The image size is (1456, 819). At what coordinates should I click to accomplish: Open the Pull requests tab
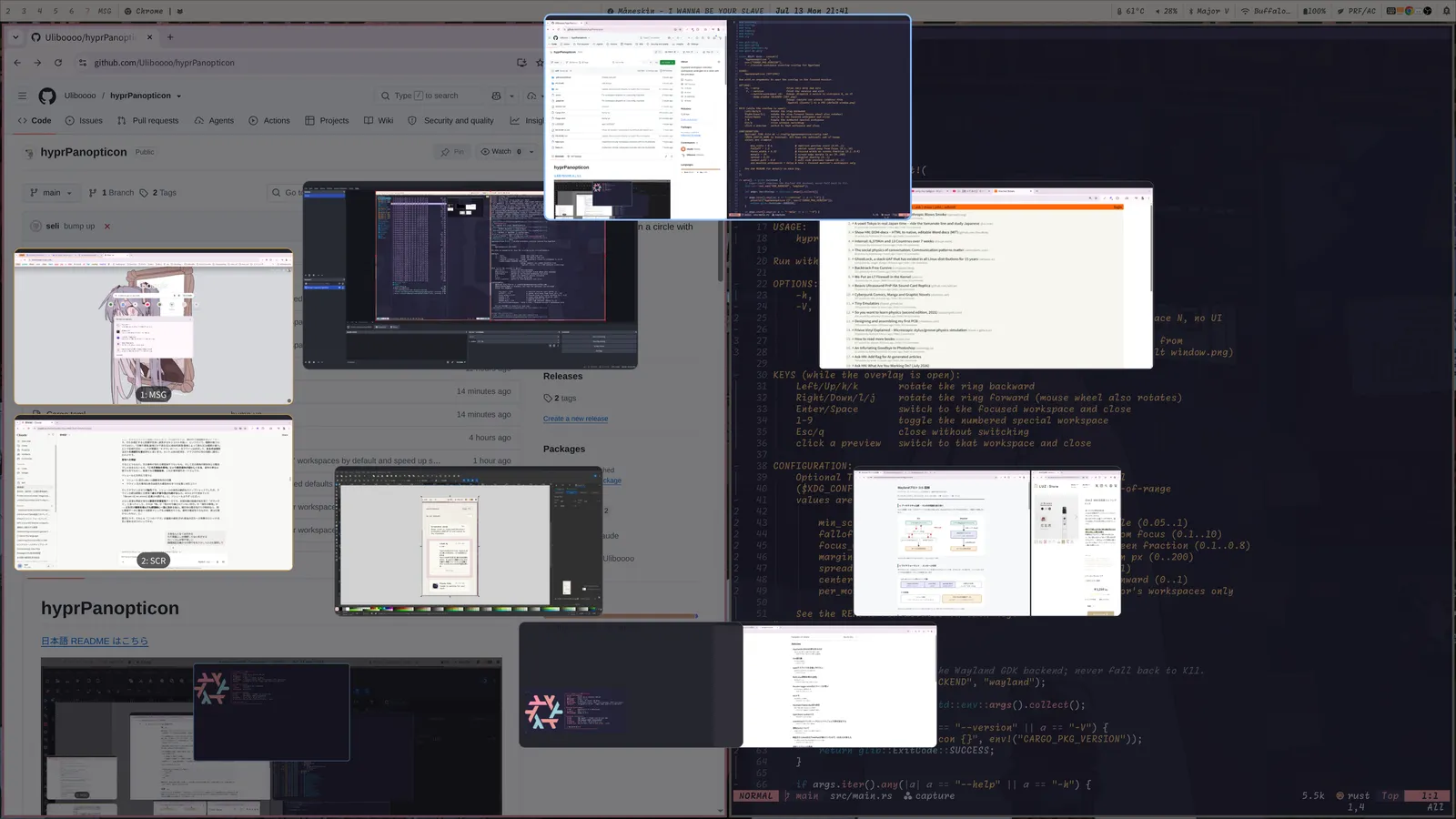[147, 120]
